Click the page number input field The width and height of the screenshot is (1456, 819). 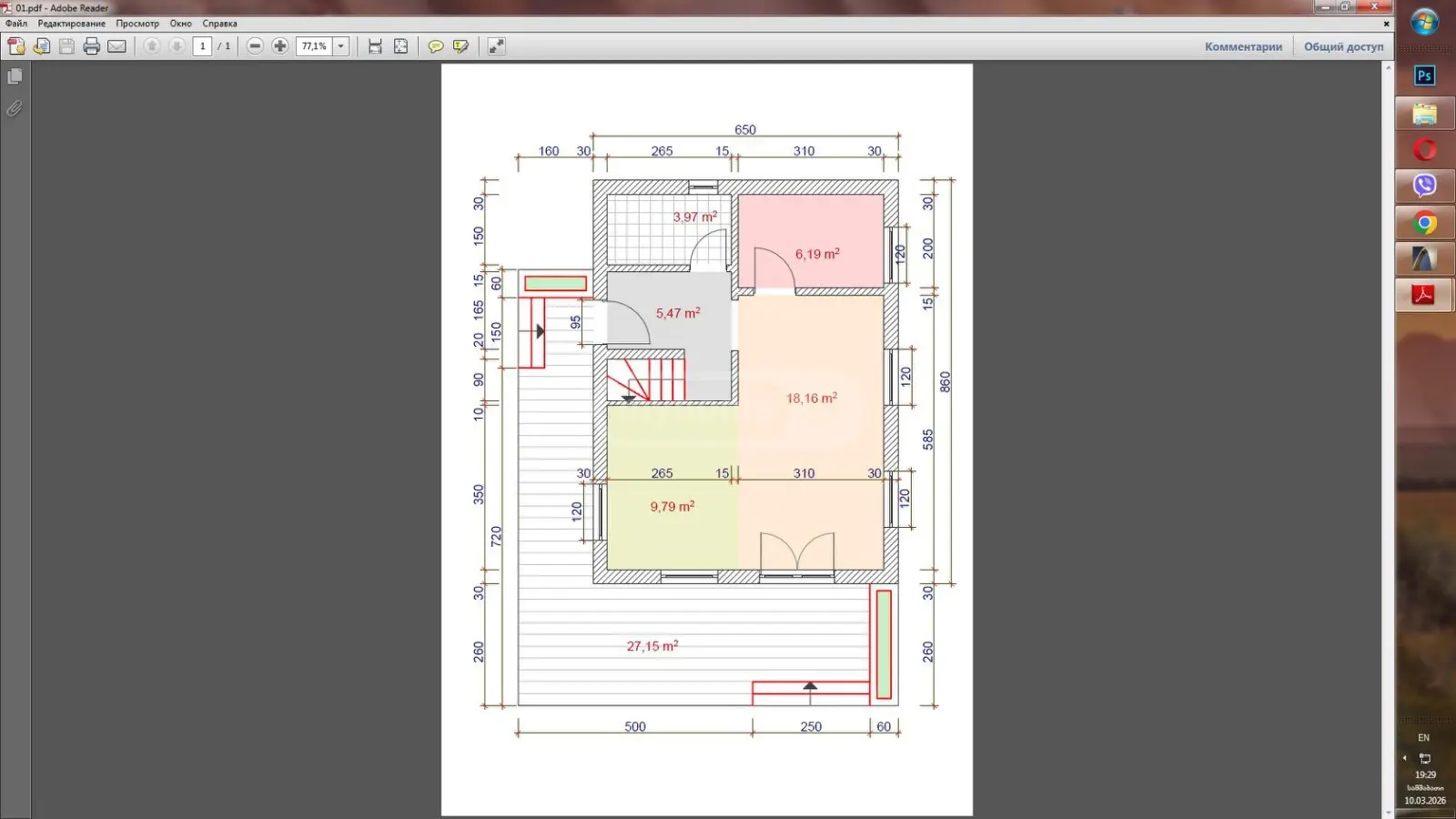coord(202,46)
